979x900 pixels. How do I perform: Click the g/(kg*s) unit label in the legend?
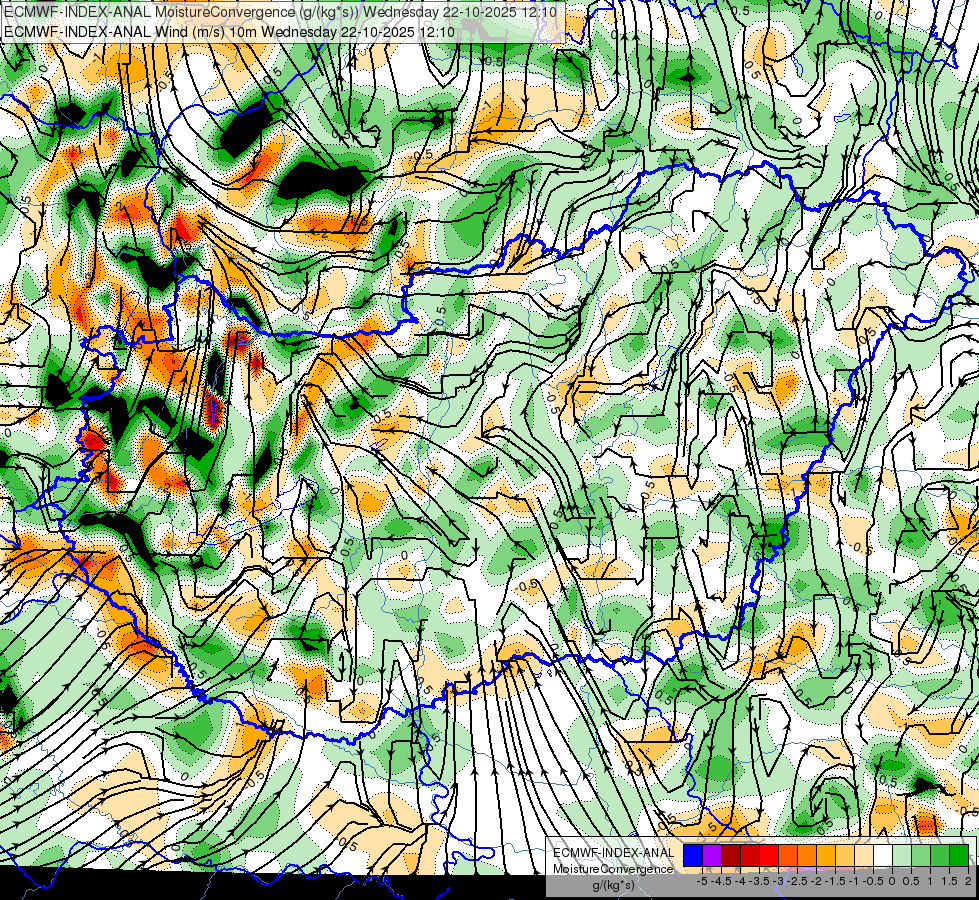pyautogui.click(x=614, y=885)
